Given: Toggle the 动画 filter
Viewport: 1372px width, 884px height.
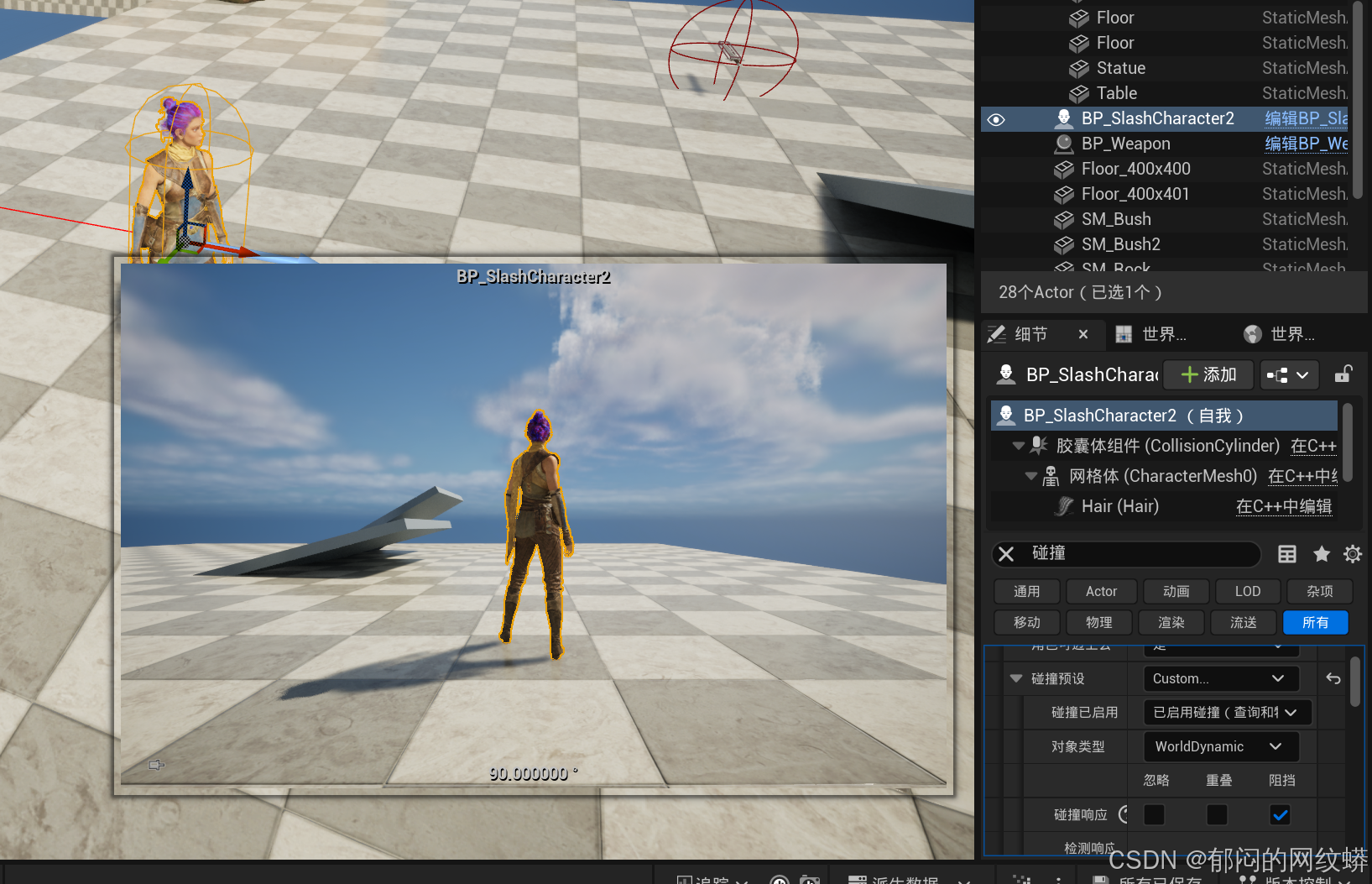Looking at the screenshot, I should click(1176, 592).
